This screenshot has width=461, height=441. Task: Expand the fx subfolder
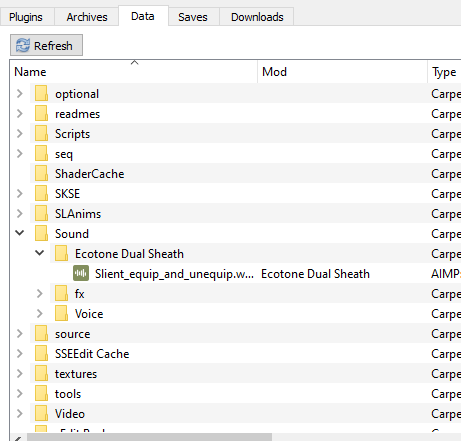point(40,294)
